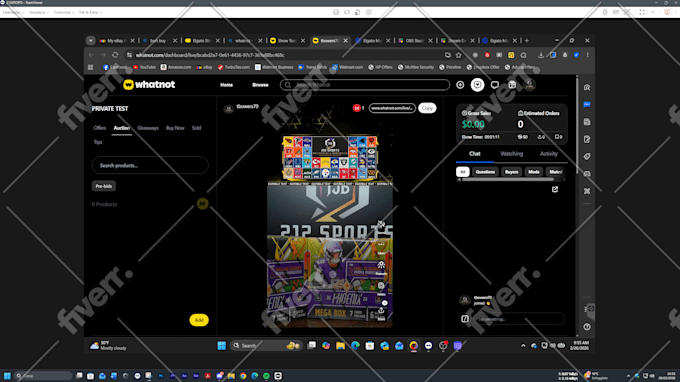The height and width of the screenshot is (382, 680).
Task: Click the crossed tools icon in right sidebar
Action: [587, 191]
